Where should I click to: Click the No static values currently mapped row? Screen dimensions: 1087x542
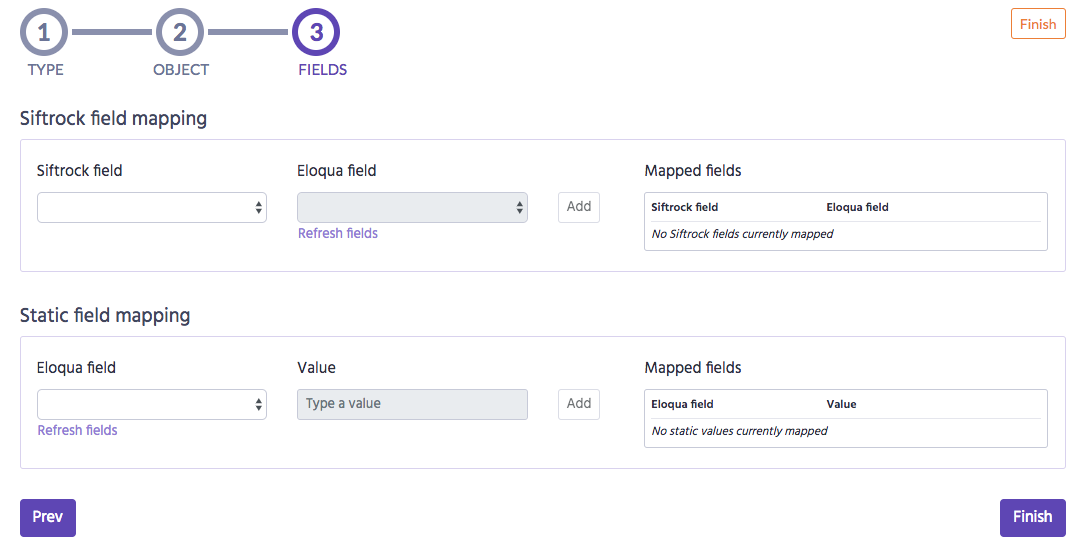846,431
